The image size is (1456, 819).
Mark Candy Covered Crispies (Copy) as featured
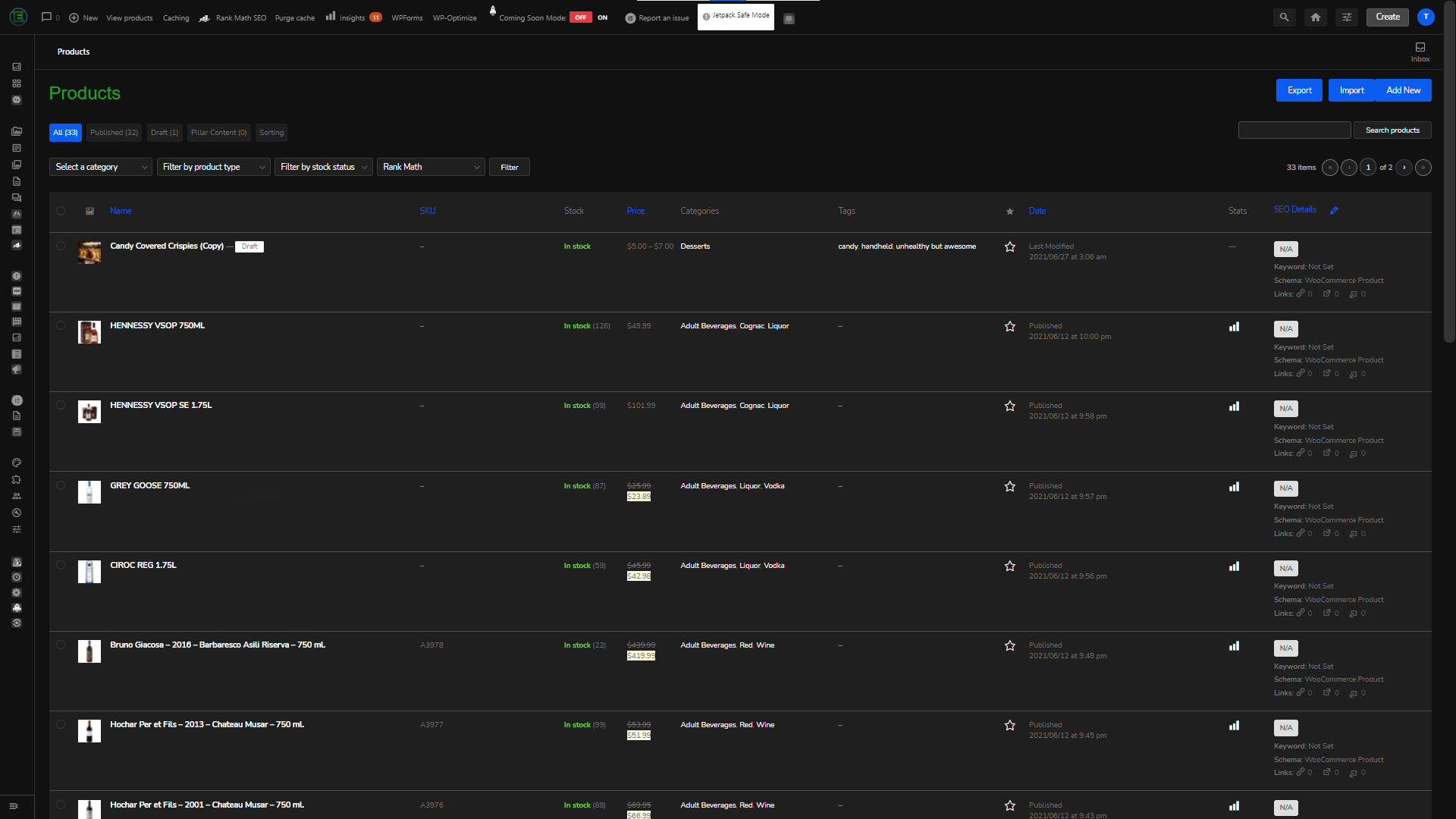pos(1009,246)
